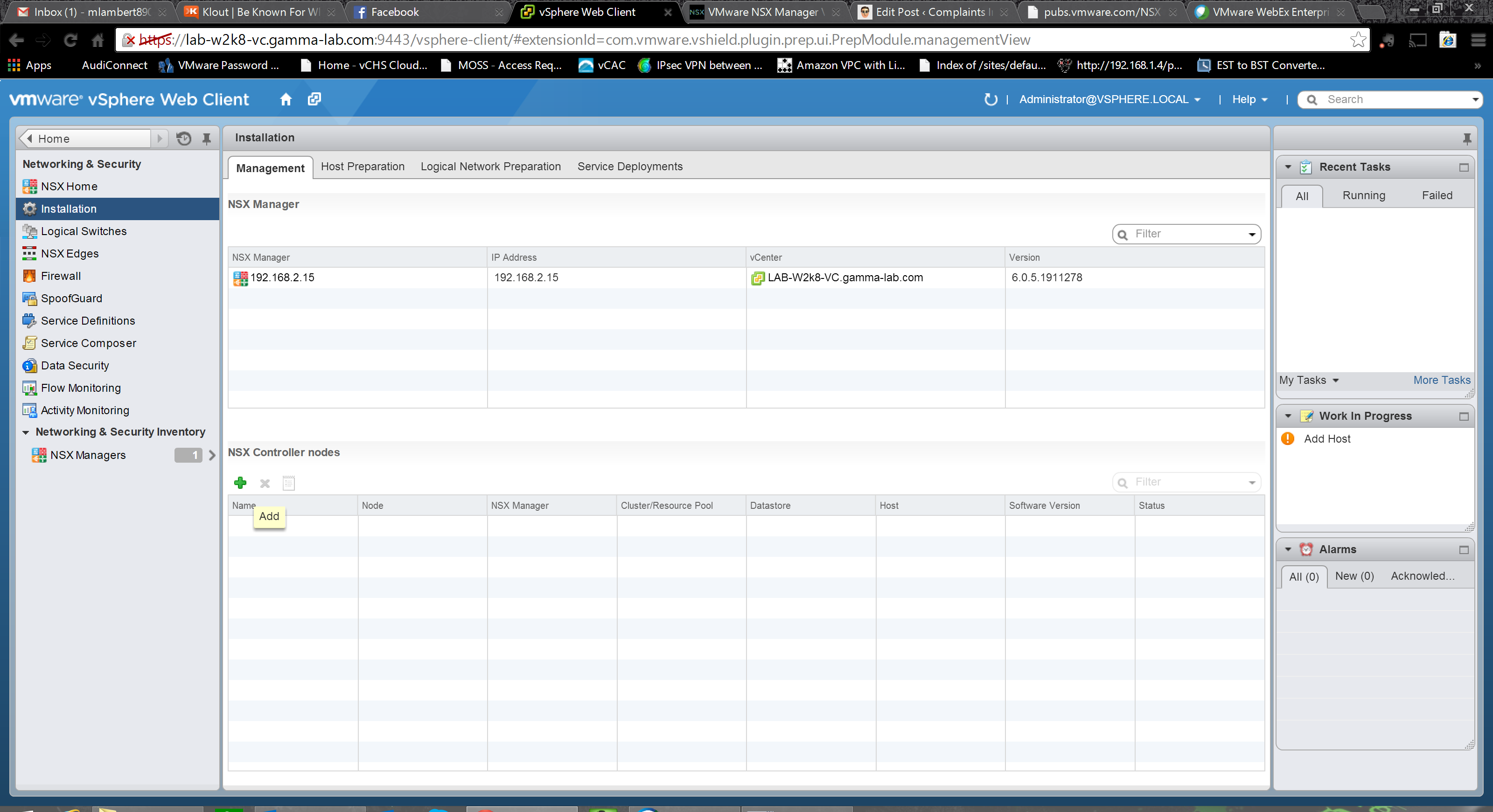The image size is (1493, 812).
Task: Collapse the Networking & Security Inventory tree
Action: [x=26, y=432]
